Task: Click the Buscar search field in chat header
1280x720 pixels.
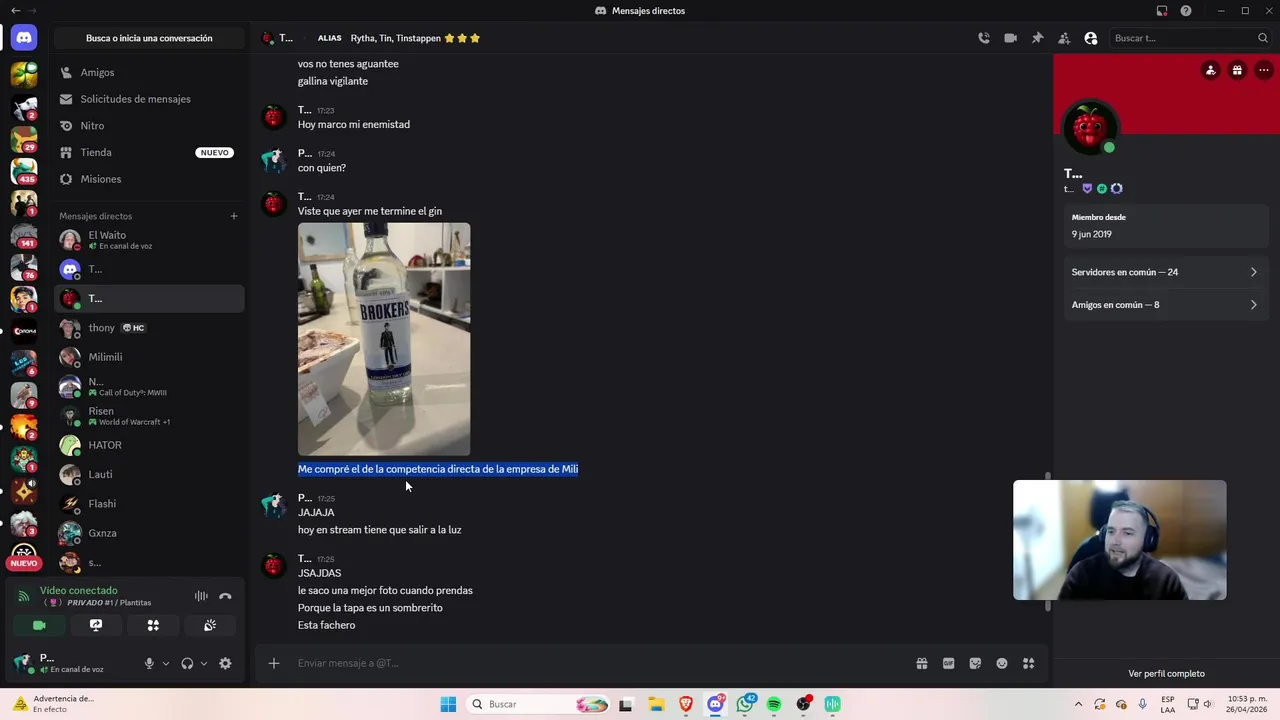Action: 1190,38
